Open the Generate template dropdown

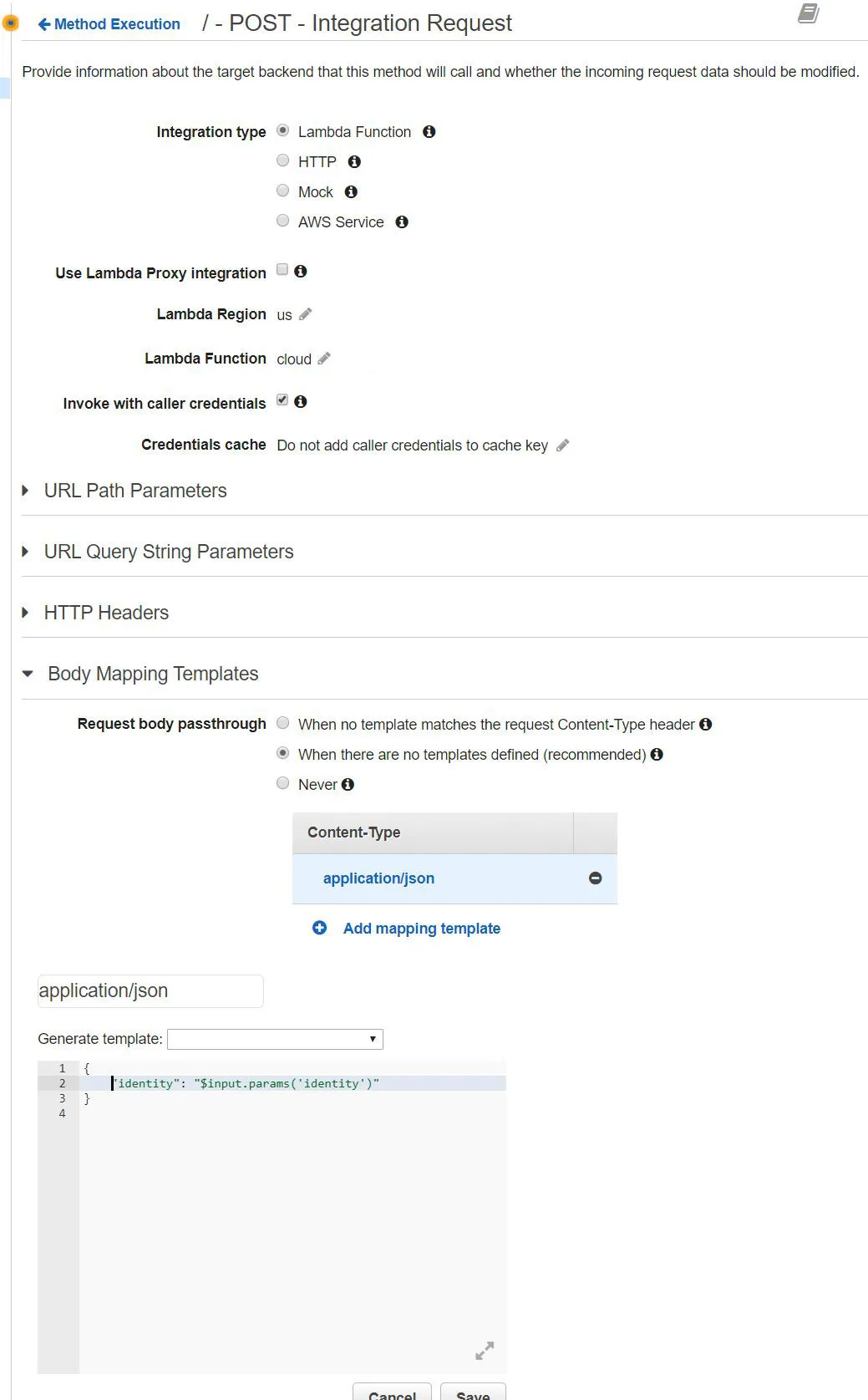coord(275,1039)
